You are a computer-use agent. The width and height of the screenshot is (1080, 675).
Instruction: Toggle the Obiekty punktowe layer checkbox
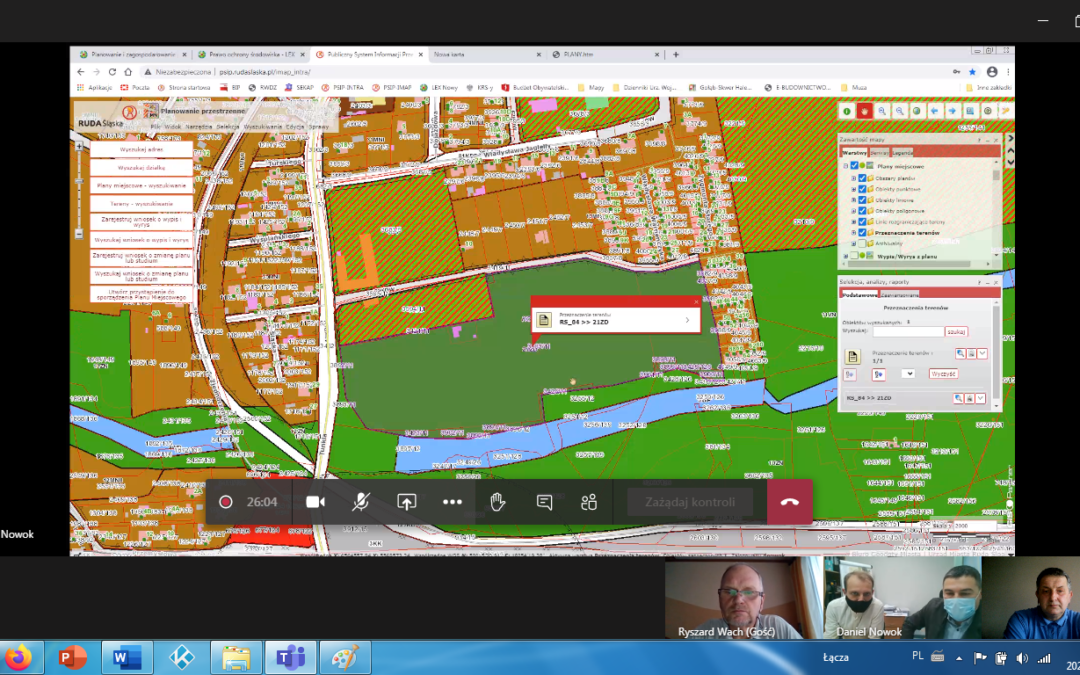[862, 189]
